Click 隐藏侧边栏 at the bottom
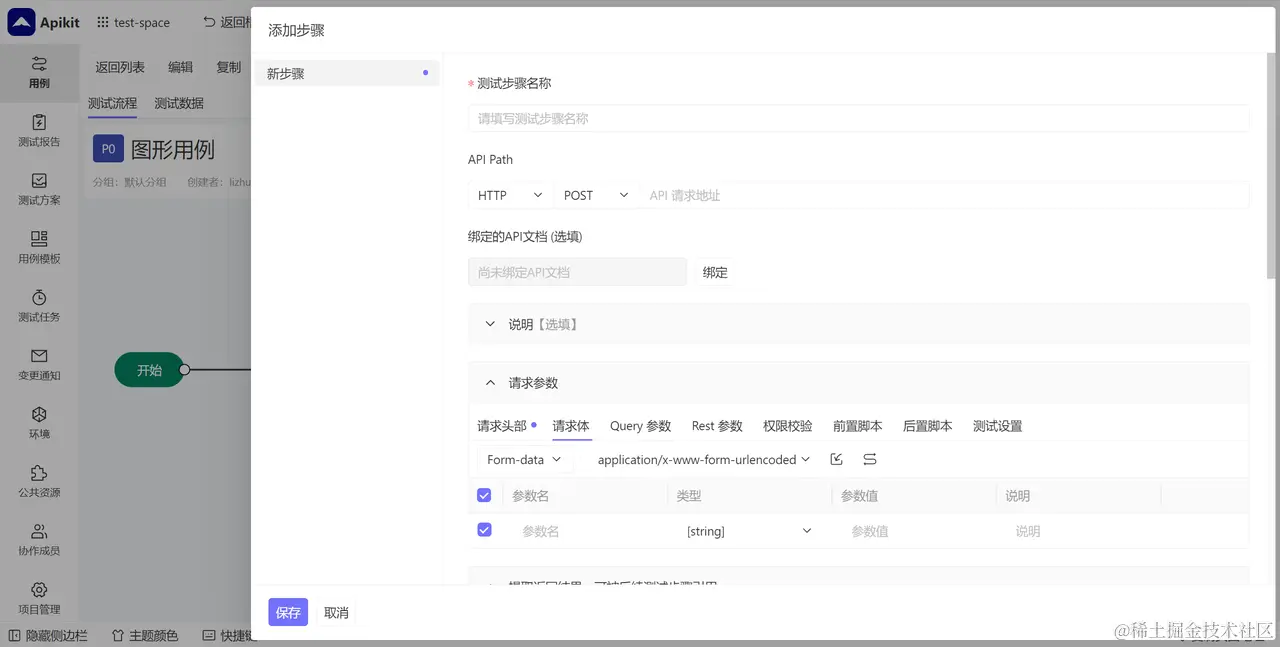The image size is (1280, 647). [x=49, y=635]
